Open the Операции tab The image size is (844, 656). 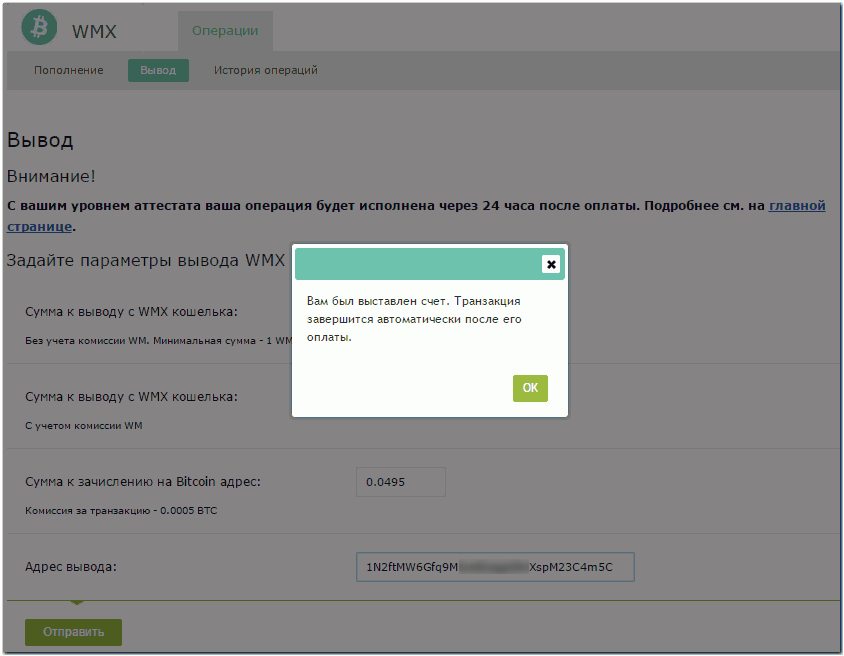point(225,31)
